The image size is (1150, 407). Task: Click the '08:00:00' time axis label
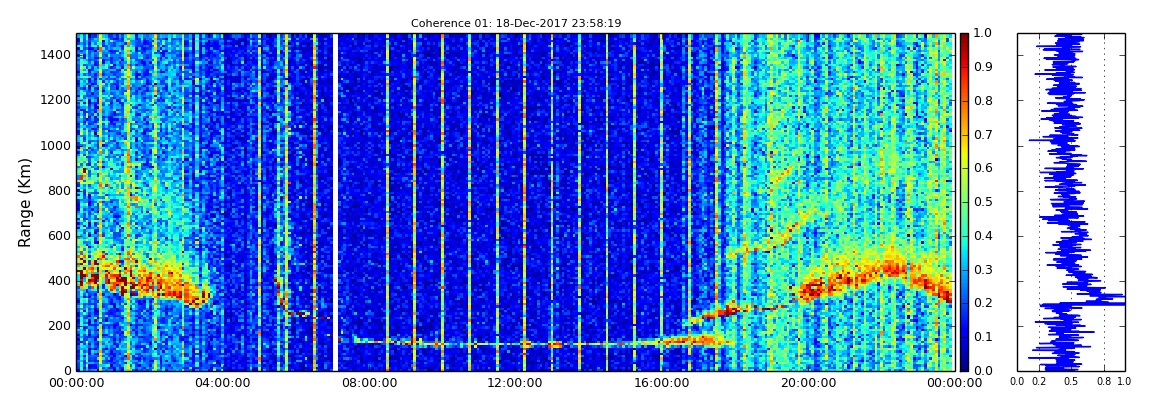click(x=369, y=382)
